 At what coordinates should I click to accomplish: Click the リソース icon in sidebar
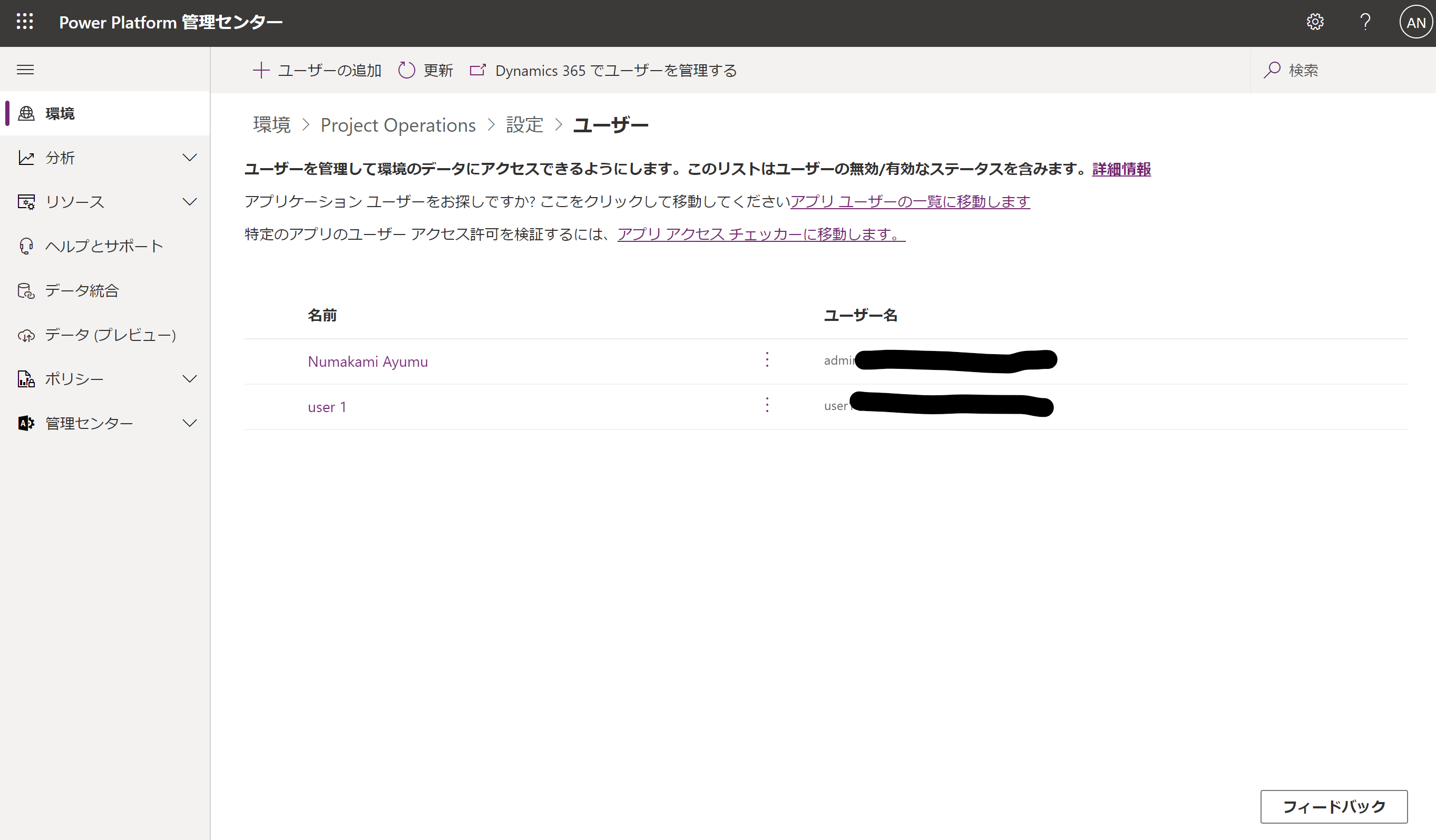(x=26, y=202)
